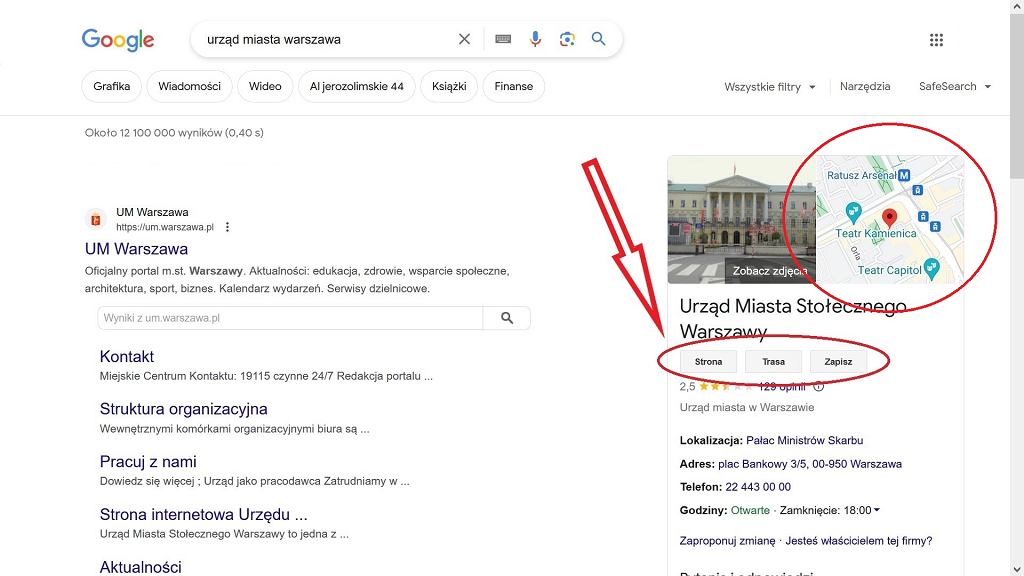1024x576 pixels.
Task: Open the 'Struktura organizacyjna' sitelink
Action: (x=184, y=409)
